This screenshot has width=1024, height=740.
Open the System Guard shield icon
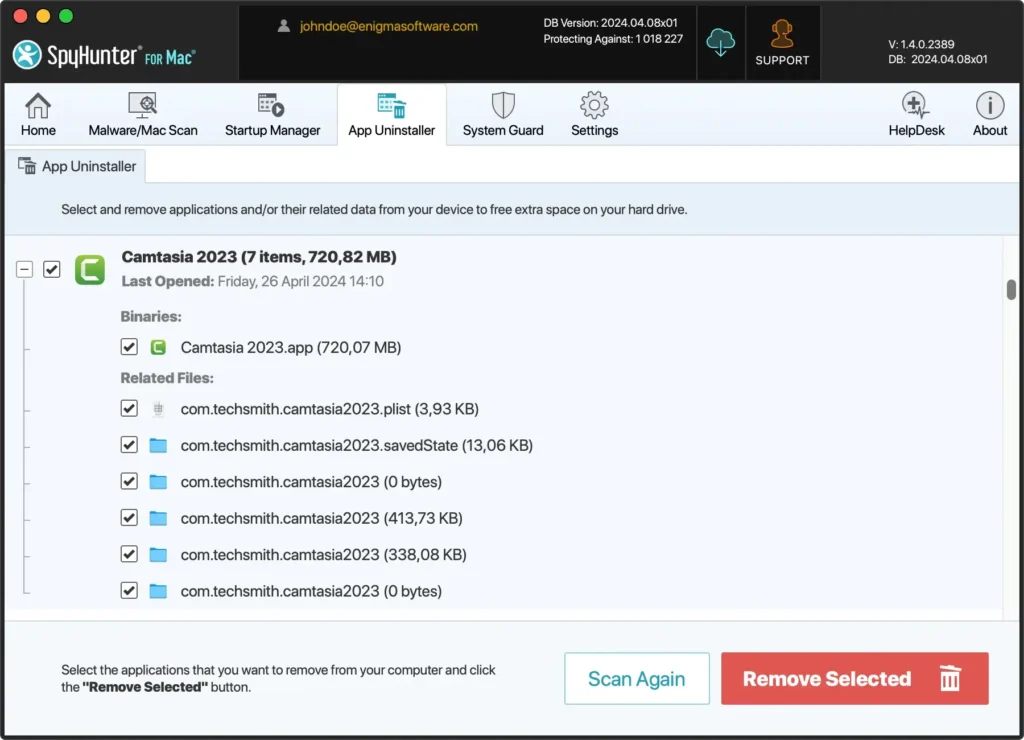click(503, 105)
